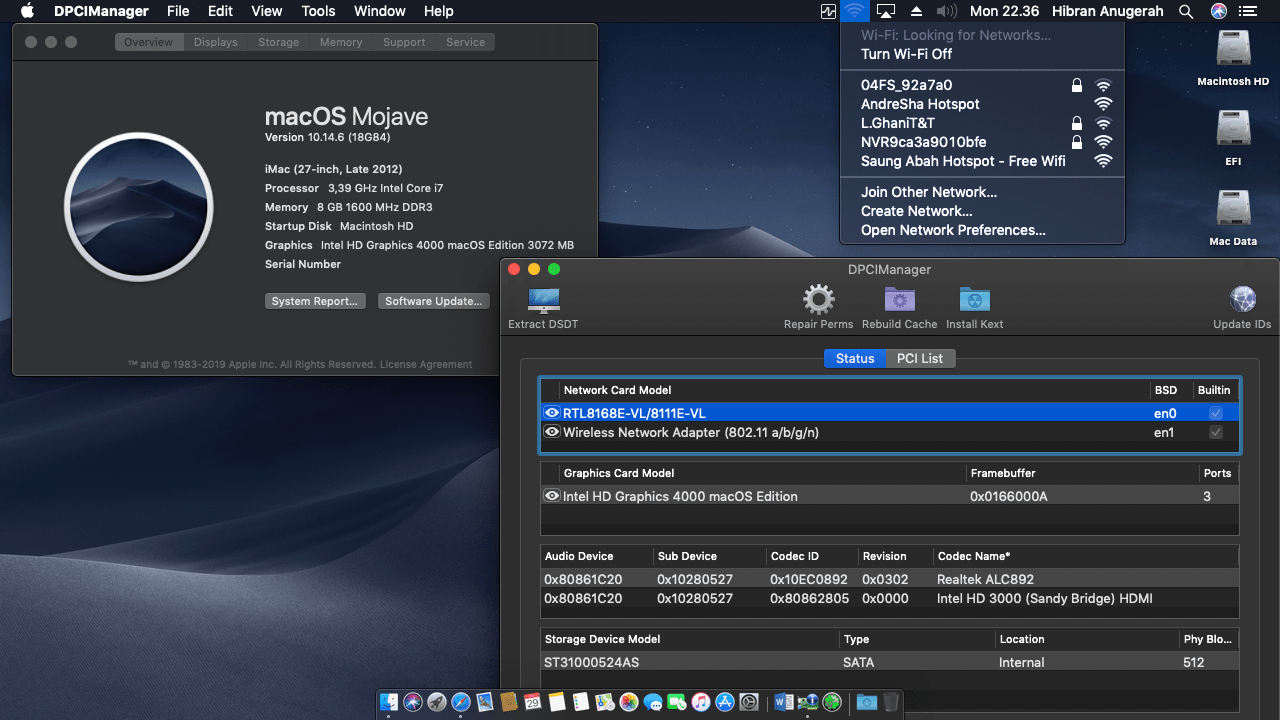Open Trash in the Dock

tap(891, 702)
